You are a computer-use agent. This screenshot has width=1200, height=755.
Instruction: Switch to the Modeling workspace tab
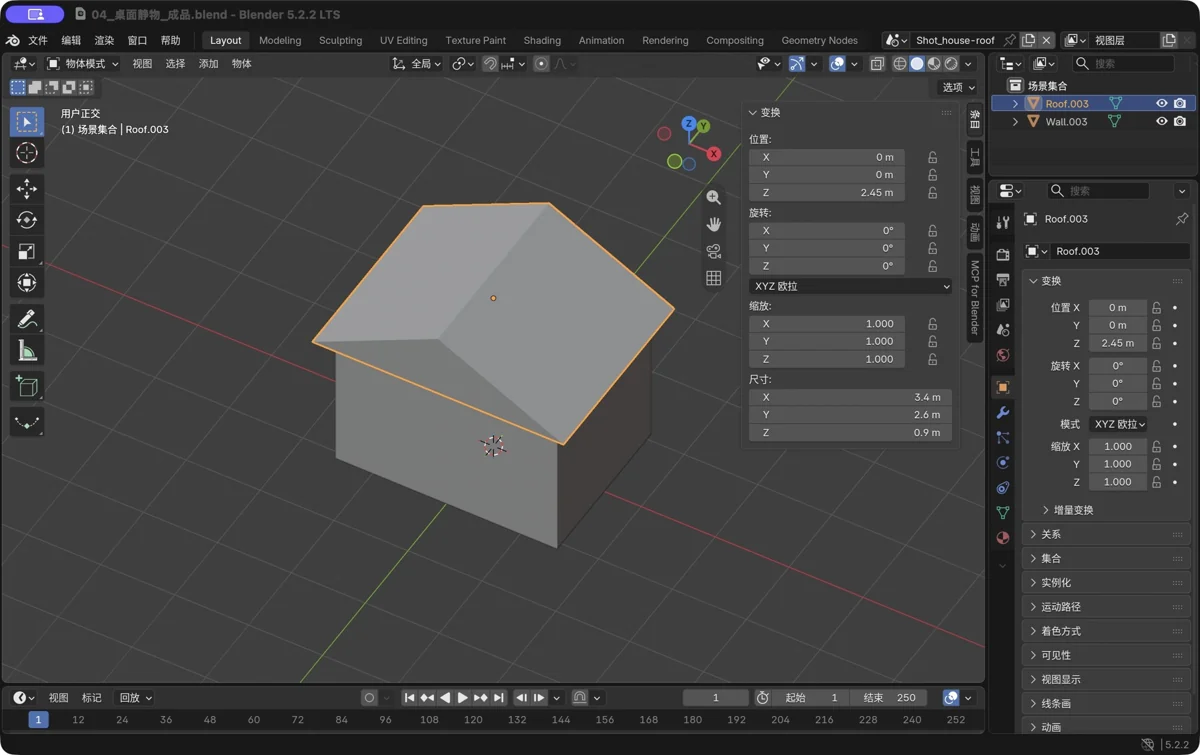coord(280,41)
